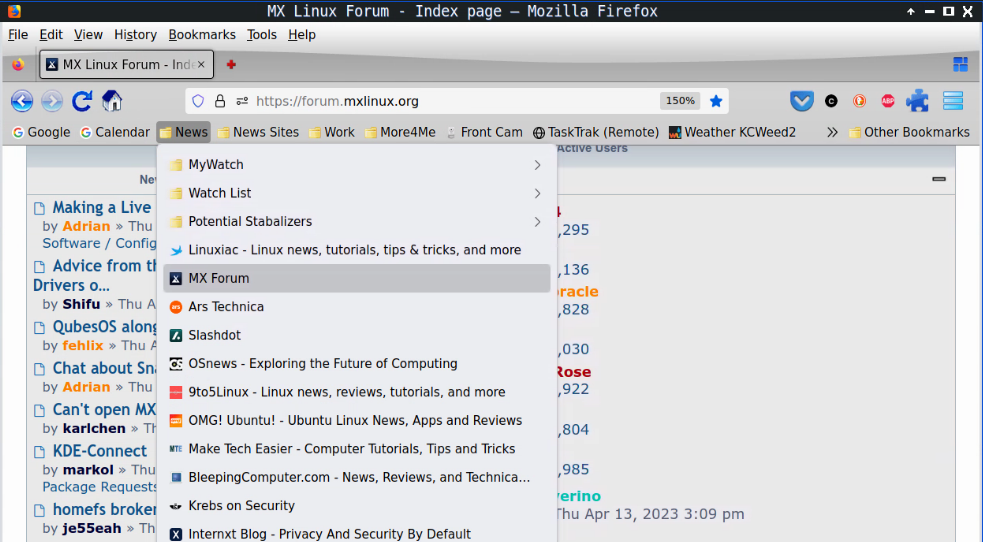
Task: Open the History menu
Action: [135, 34]
